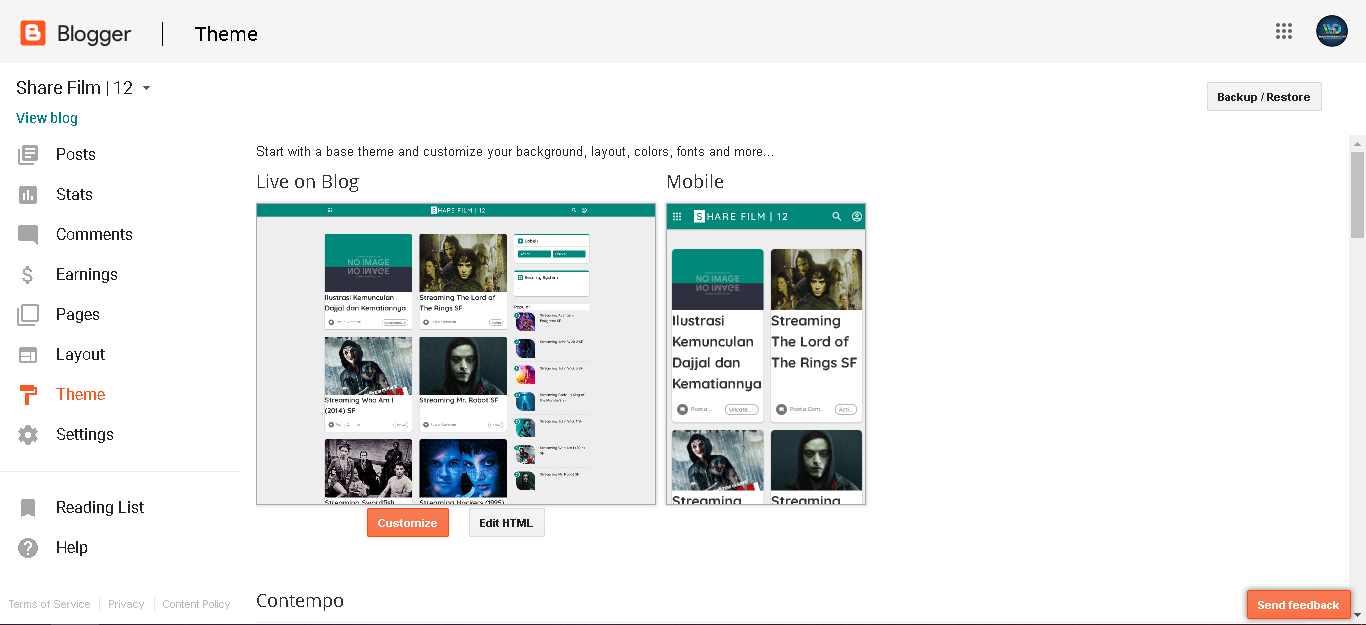Click the Help question mark icon
The image size is (1366, 625).
(x=28, y=548)
